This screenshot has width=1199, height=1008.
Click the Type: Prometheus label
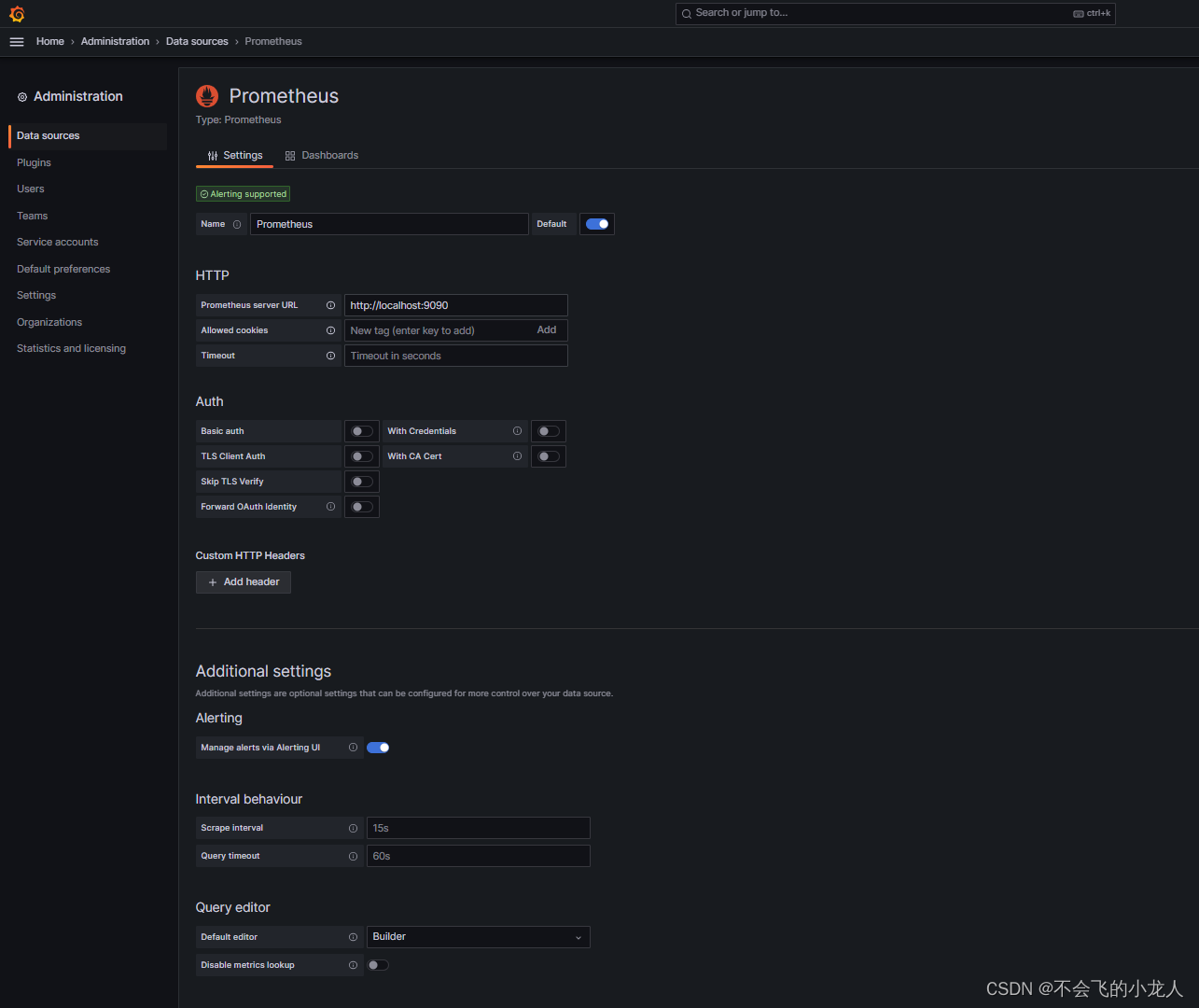point(238,120)
